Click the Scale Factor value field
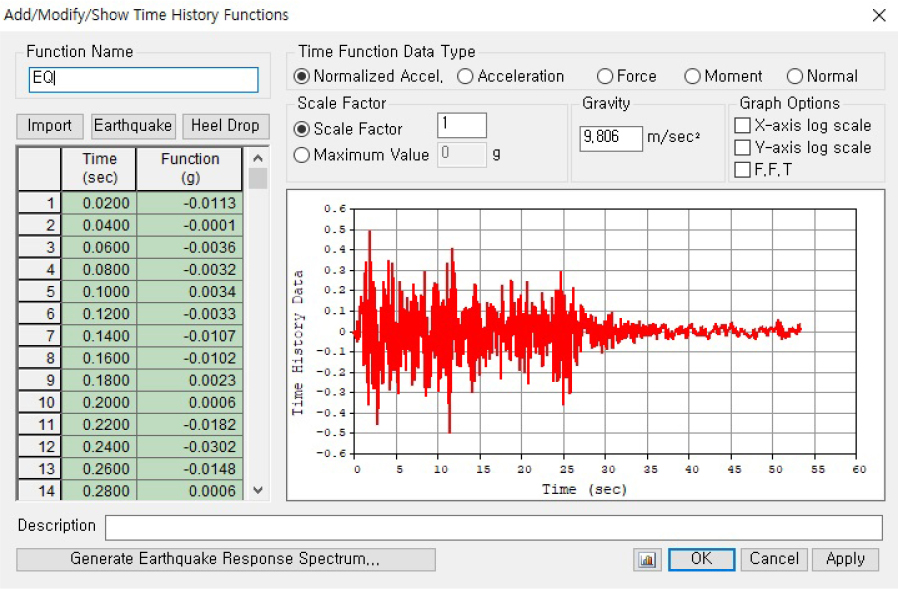This screenshot has width=898, height=589. pyautogui.click(x=462, y=125)
